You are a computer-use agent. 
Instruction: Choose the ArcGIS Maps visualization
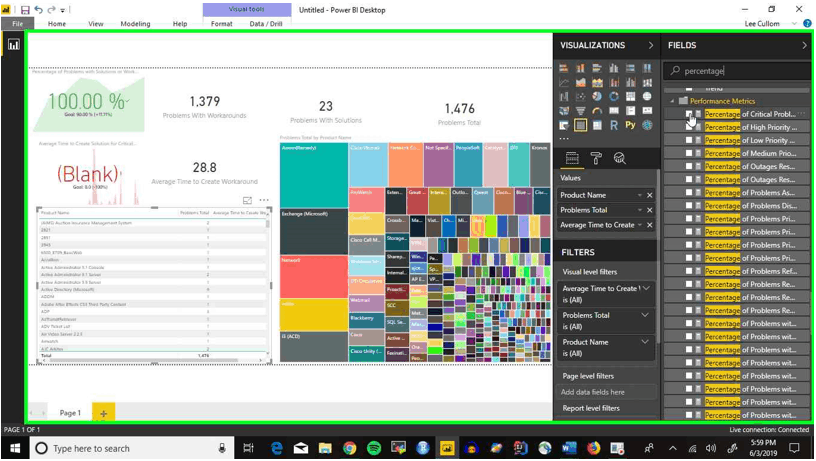[647, 125]
